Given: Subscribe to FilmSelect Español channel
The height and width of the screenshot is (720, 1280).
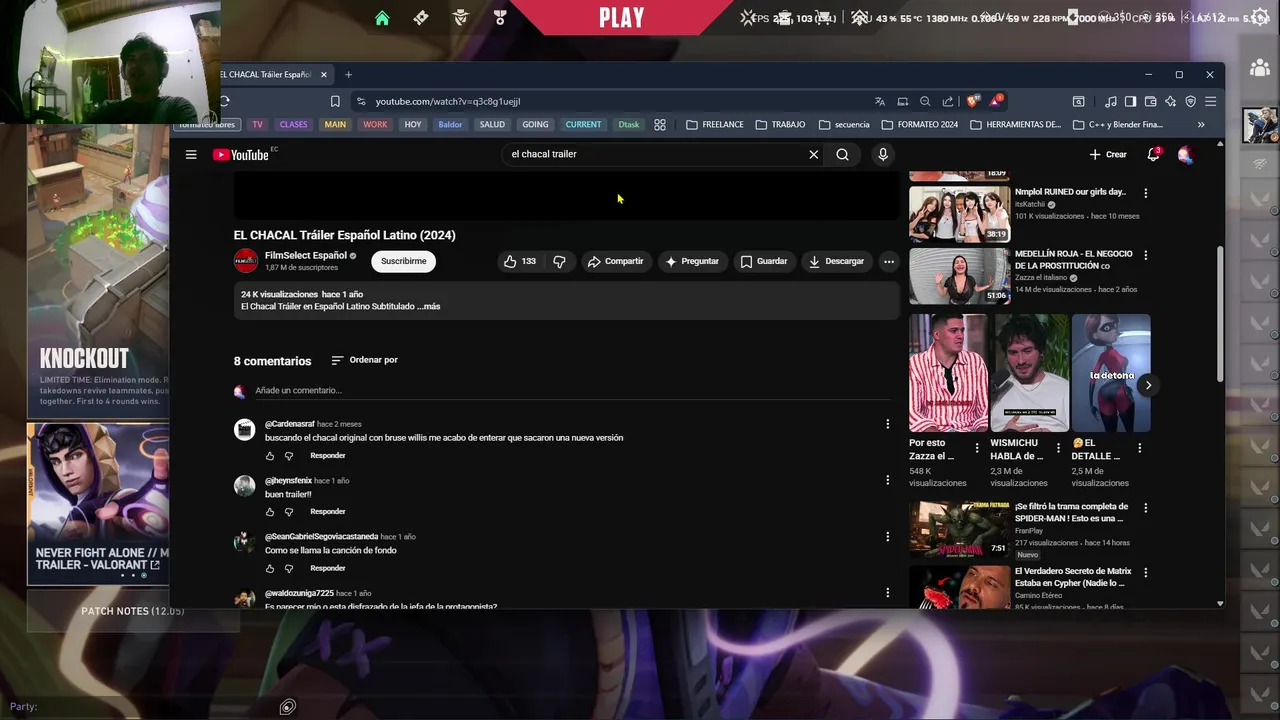Looking at the screenshot, I should 404,261.
